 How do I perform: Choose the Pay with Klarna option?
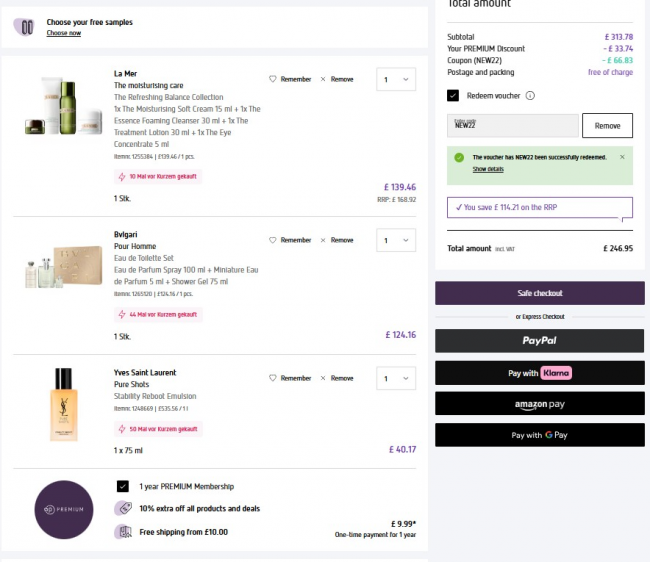click(540, 373)
